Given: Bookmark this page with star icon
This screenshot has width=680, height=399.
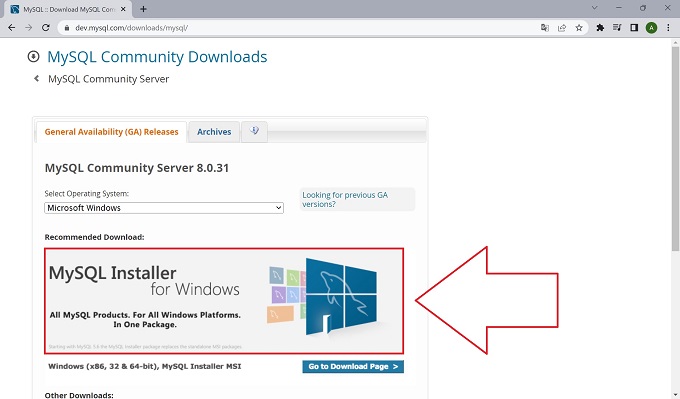Looking at the screenshot, I should pyautogui.click(x=579, y=28).
